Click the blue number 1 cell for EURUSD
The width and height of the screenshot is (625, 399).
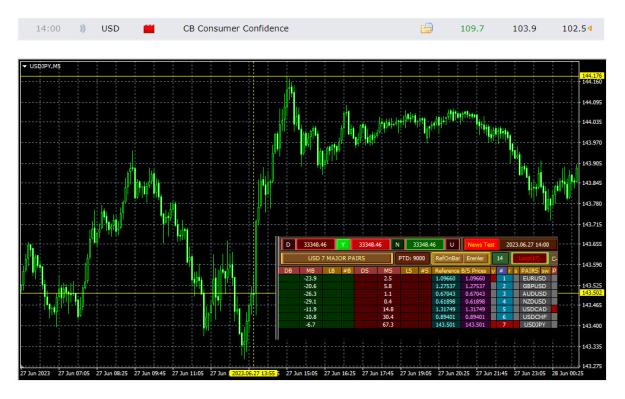point(504,279)
